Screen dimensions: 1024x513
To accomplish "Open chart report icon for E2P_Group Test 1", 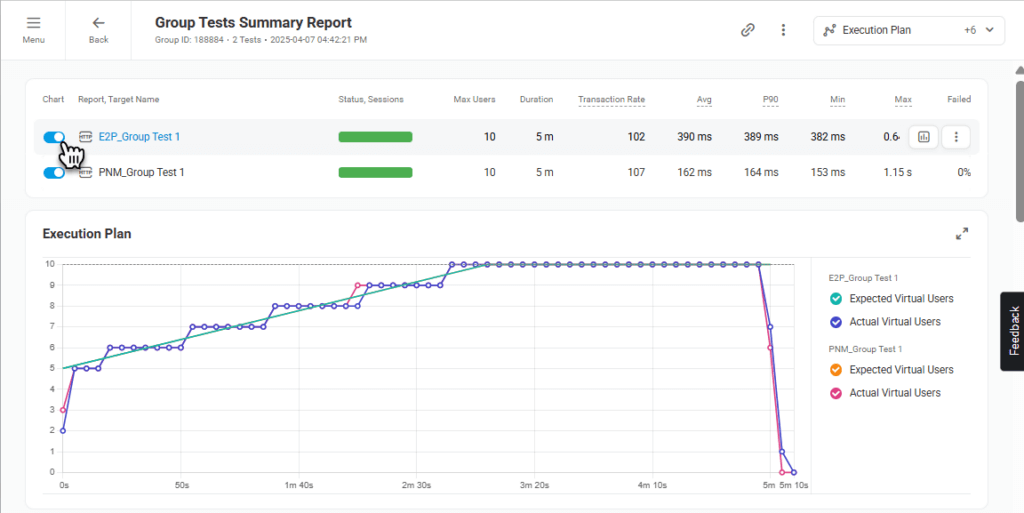I will [923, 137].
